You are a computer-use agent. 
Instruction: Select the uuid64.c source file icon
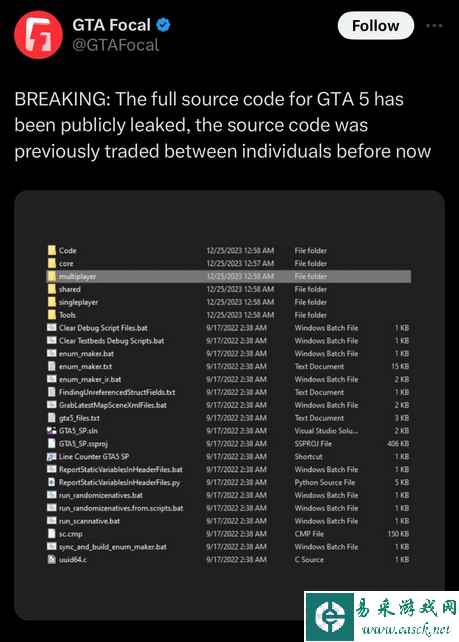pyautogui.click(x=52, y=559)
